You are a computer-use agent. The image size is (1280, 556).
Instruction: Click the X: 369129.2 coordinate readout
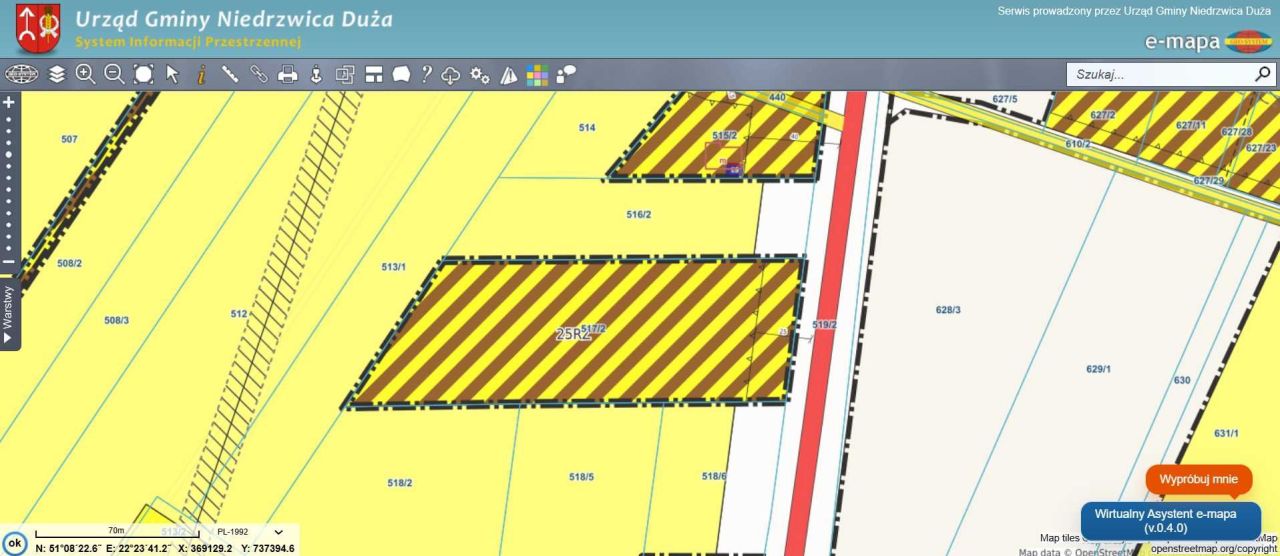pos(205,549)
